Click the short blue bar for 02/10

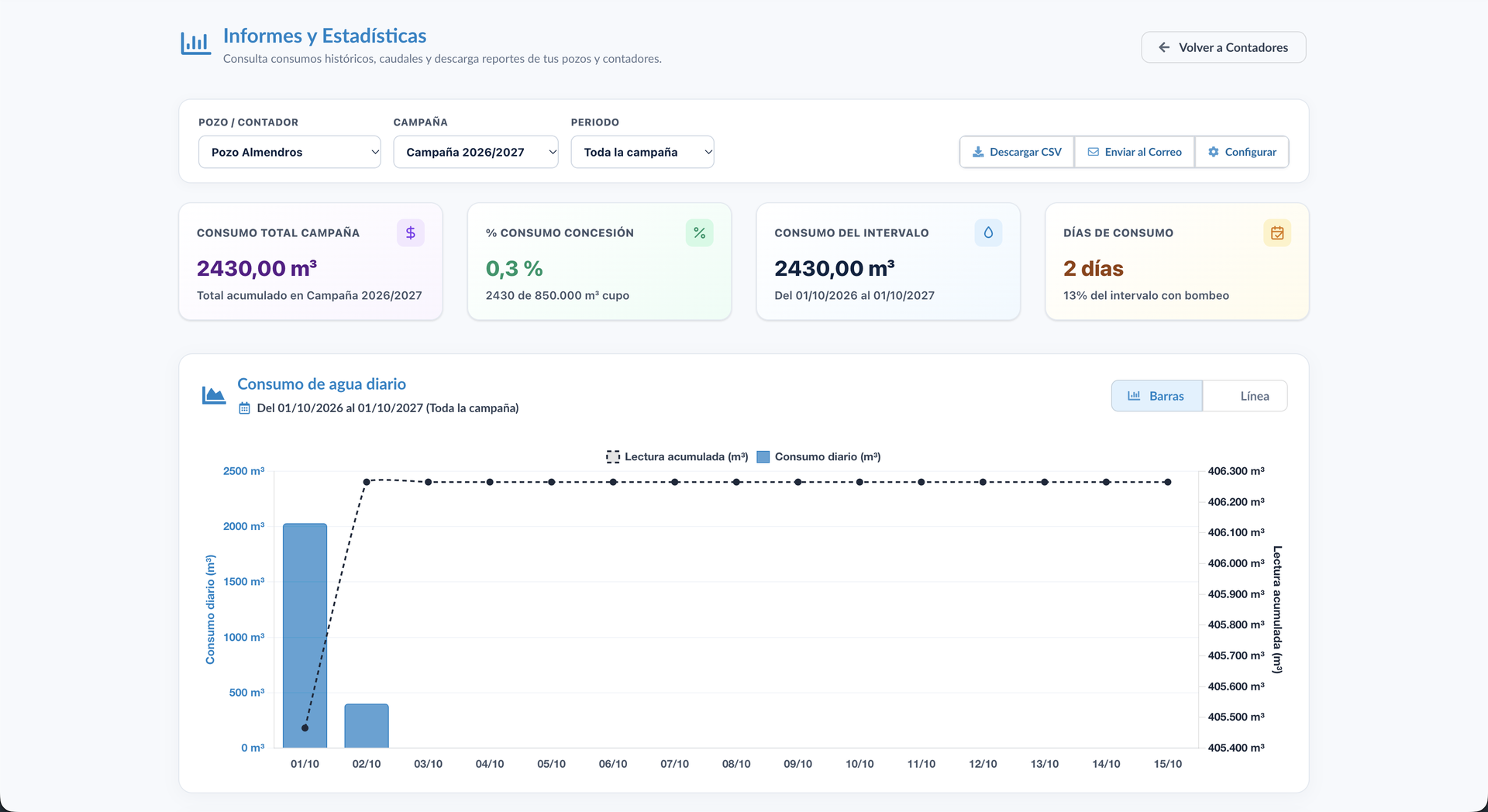pos(367,726)
